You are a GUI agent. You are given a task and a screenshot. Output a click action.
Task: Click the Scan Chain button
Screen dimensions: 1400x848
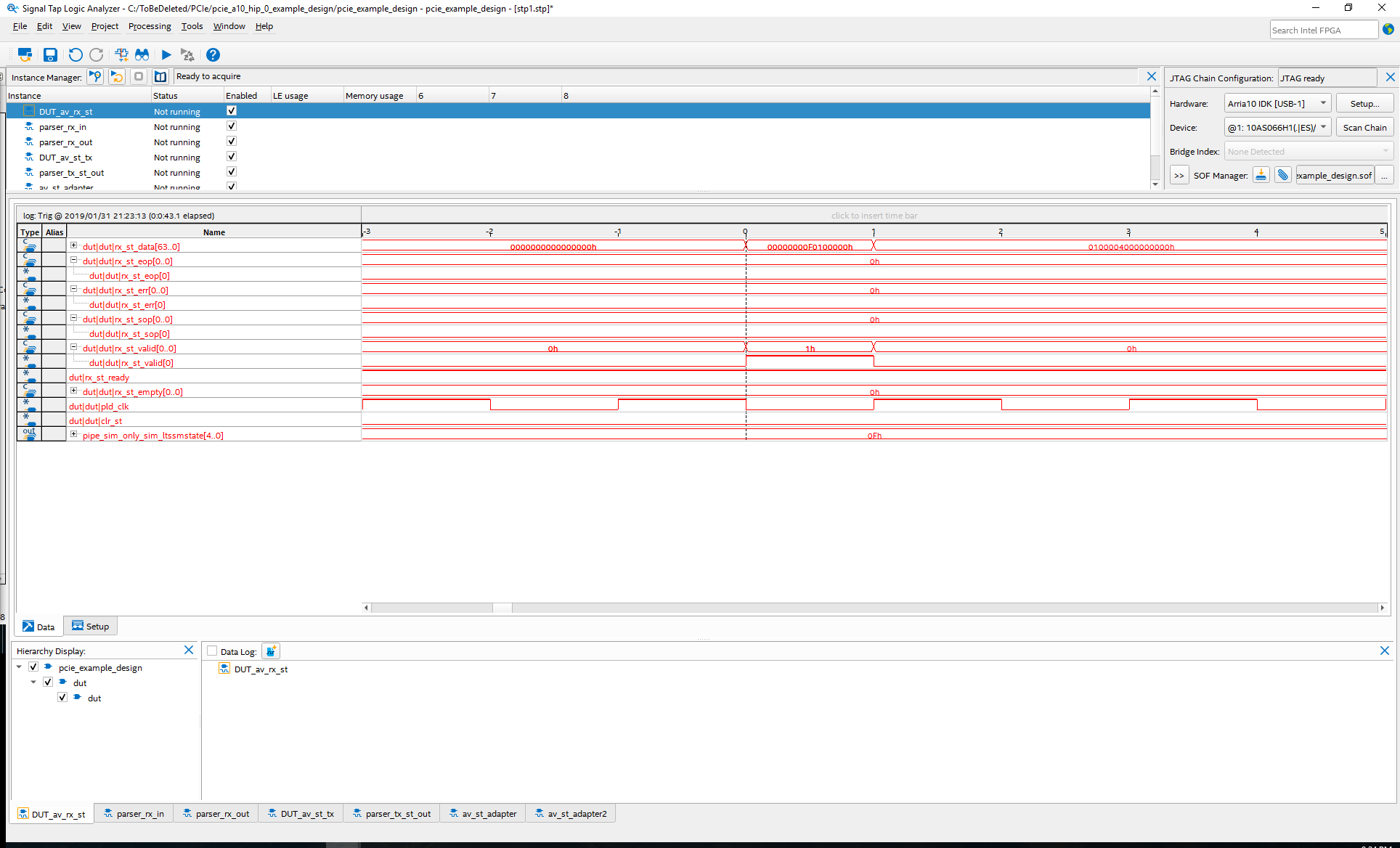coord(1364,127)
